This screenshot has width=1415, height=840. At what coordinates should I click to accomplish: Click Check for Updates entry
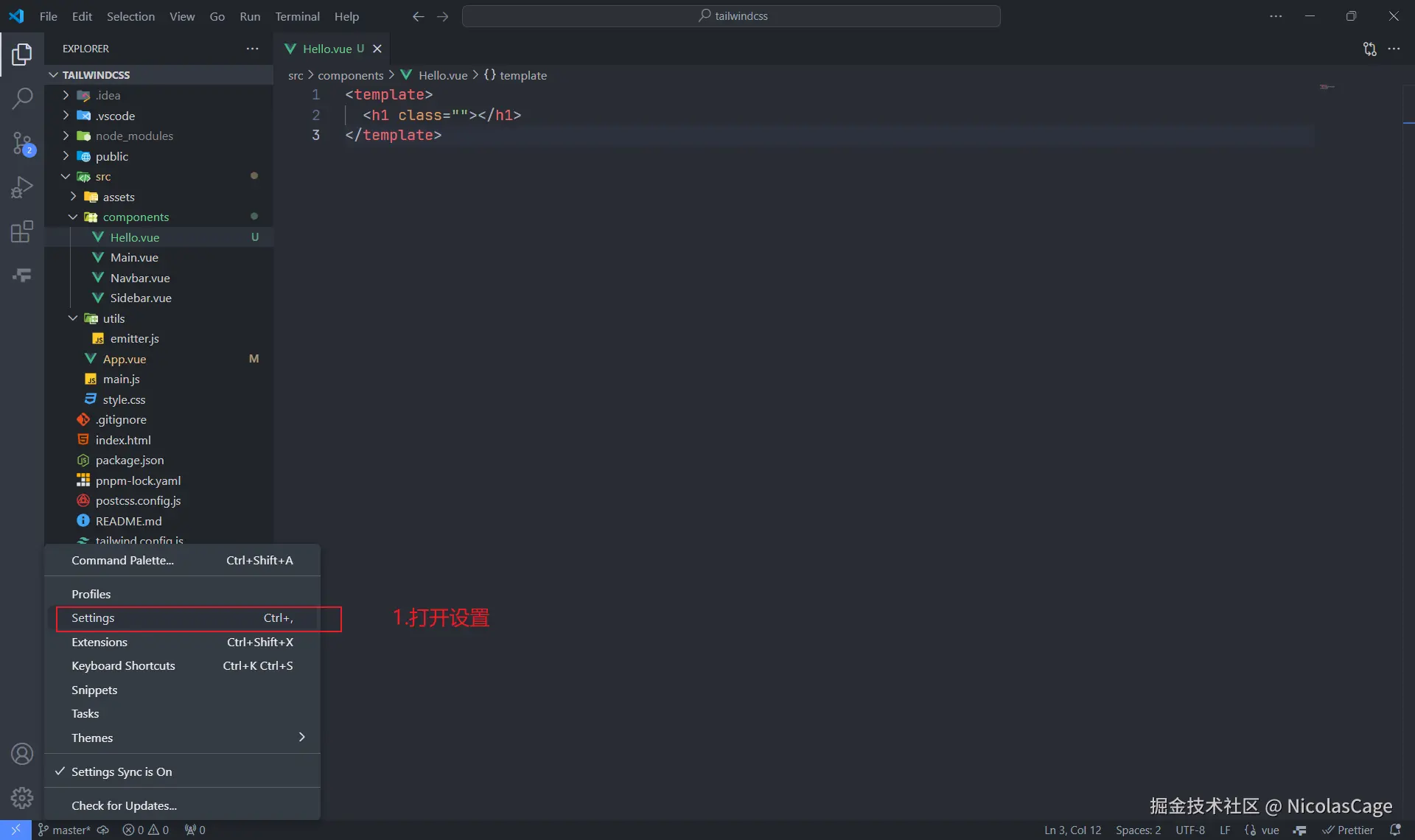point(124,805)
